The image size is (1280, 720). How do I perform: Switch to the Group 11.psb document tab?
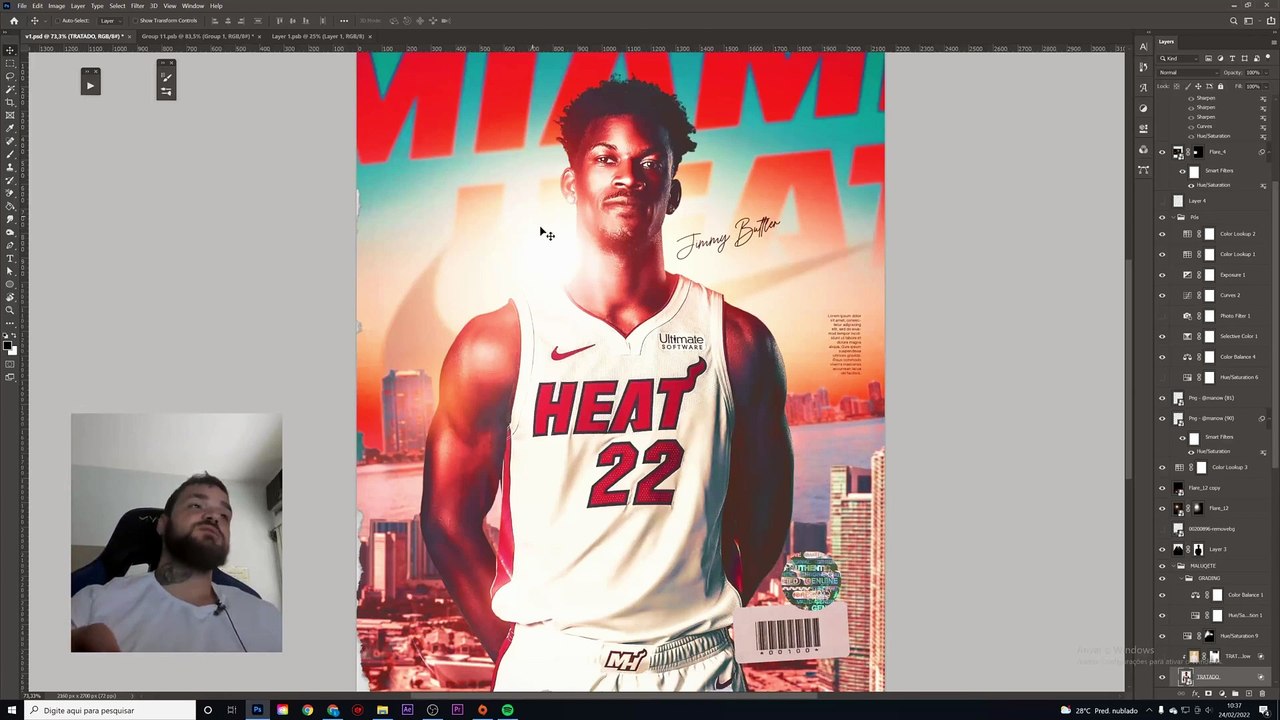coord(196,36)
